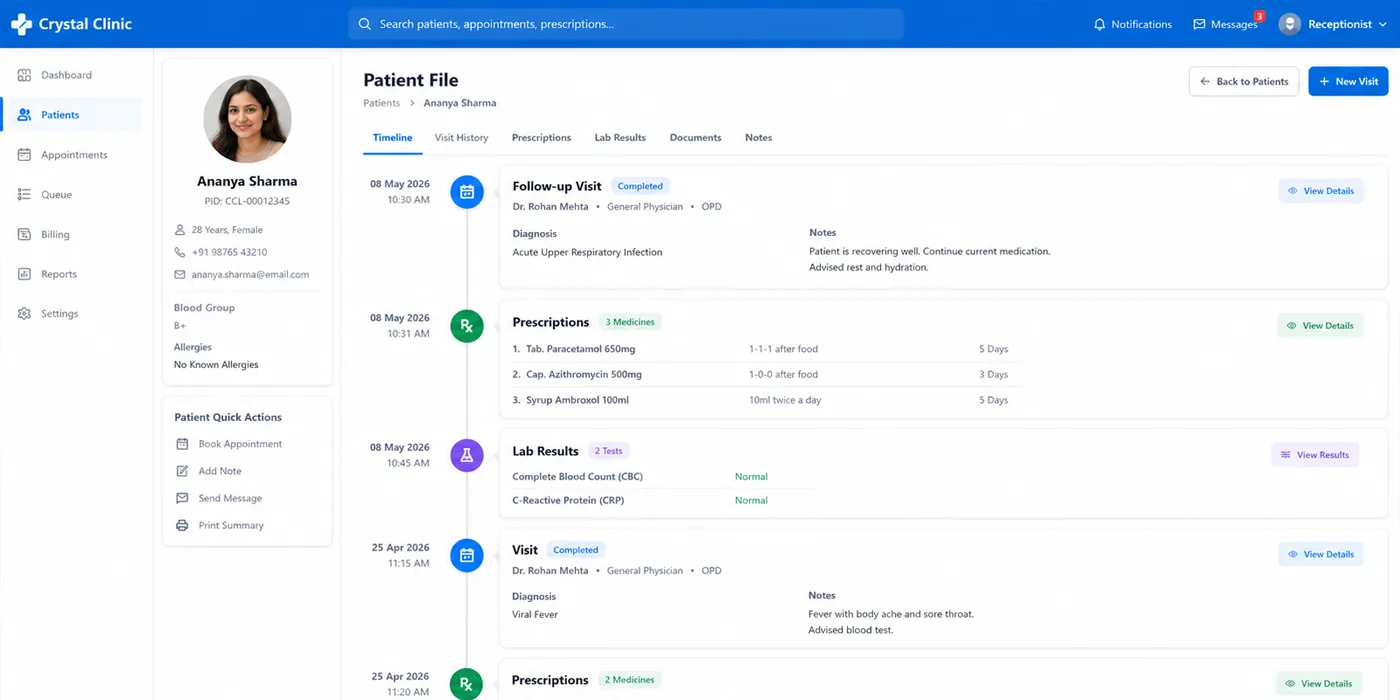View Details of the 25 Apr Visit
1400x700 pixels.
click(x=1320, y=554)
